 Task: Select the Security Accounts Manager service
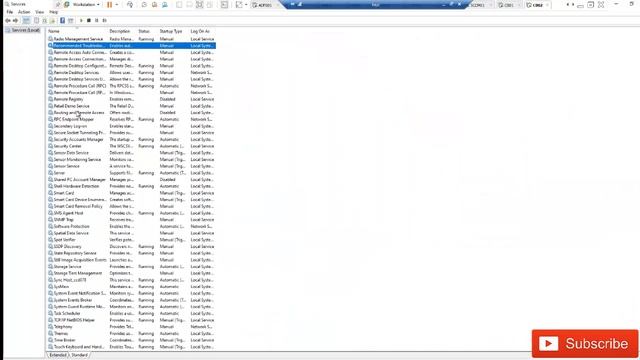[x=131, y=140]
